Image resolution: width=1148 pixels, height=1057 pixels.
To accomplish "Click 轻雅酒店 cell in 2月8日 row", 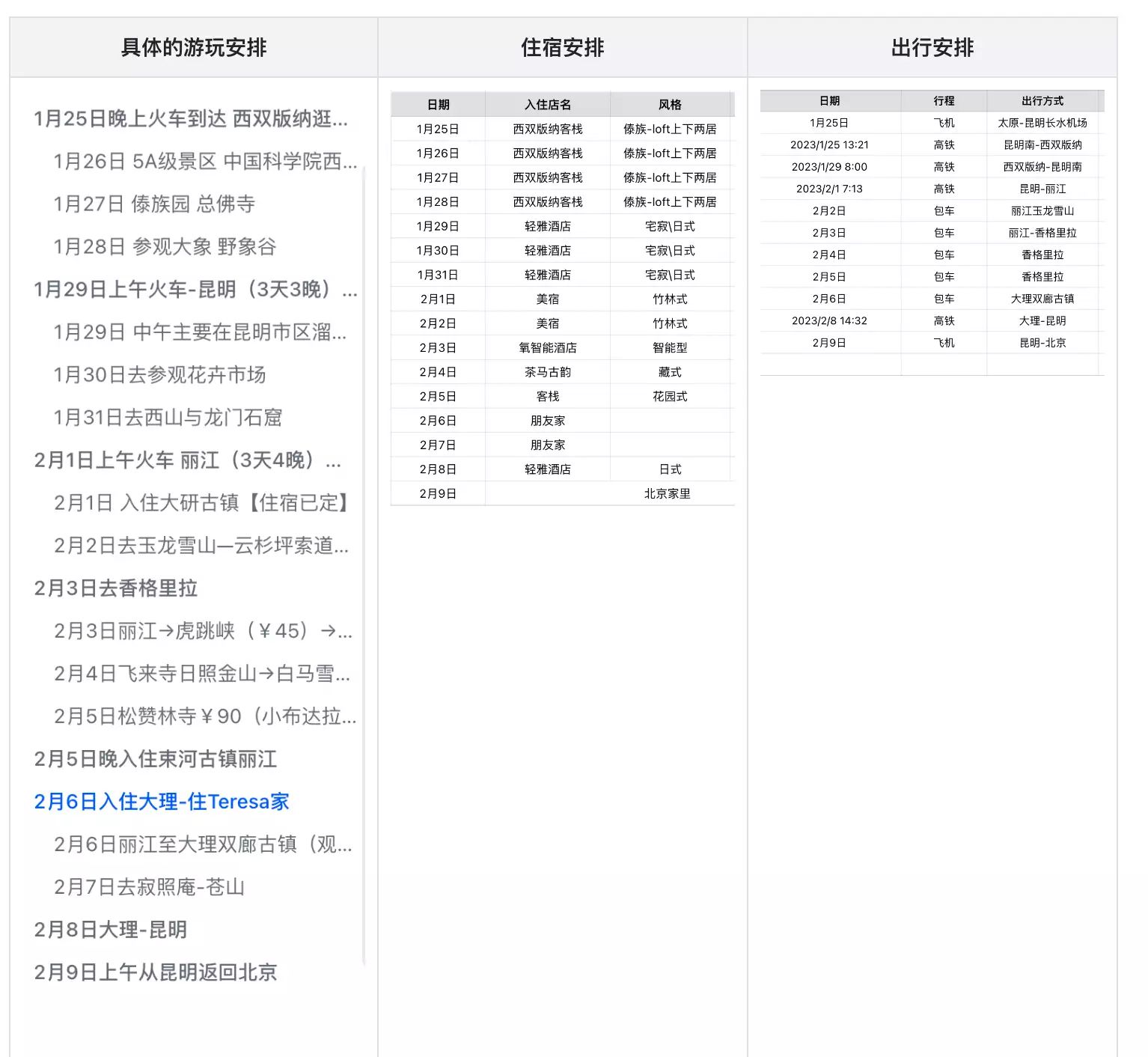I will pyautogui.click(x=548, y=469).
